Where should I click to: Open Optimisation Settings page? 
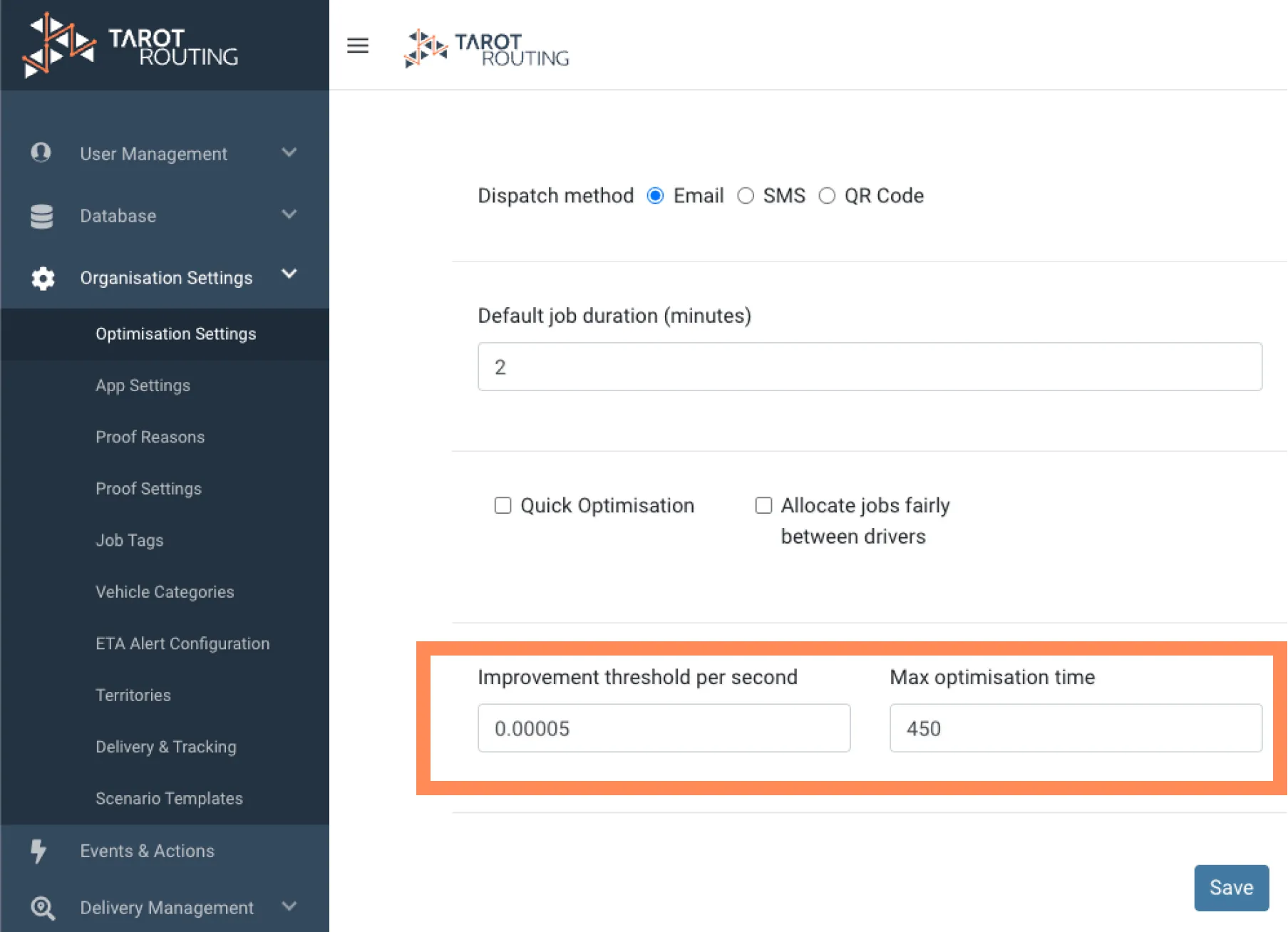[x=176, y=334]
